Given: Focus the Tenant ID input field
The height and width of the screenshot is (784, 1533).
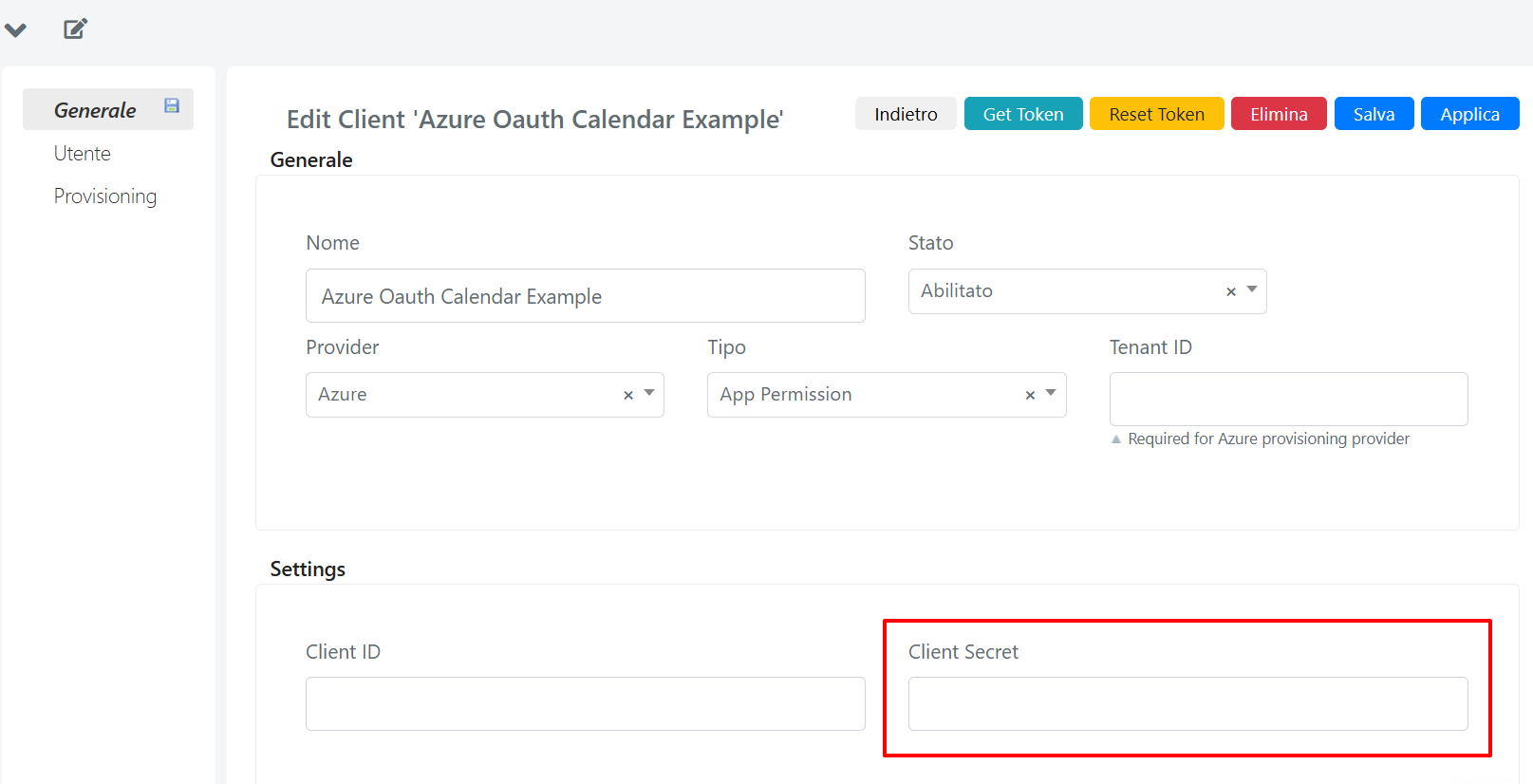Looking at the screenshot, I should [x=1288, y=399].
